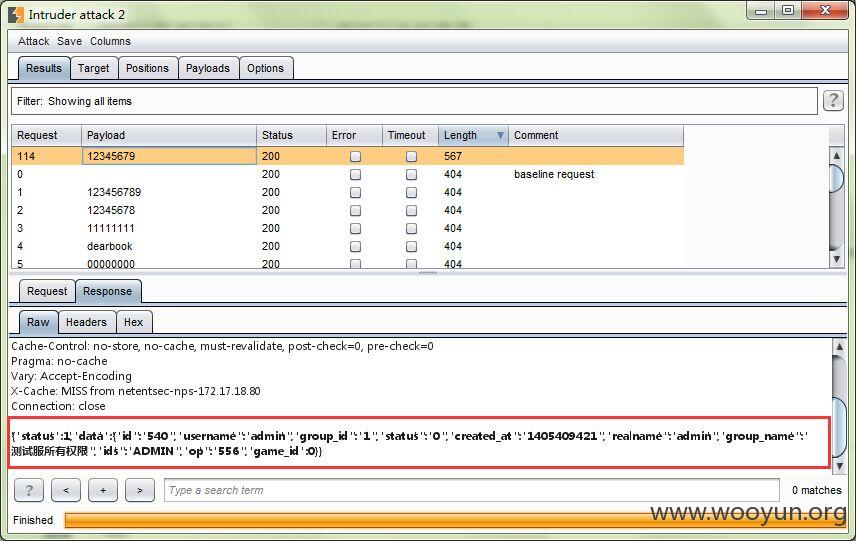Switch to the Positions tab
The image size is (856, 541).
pos(147,68)
